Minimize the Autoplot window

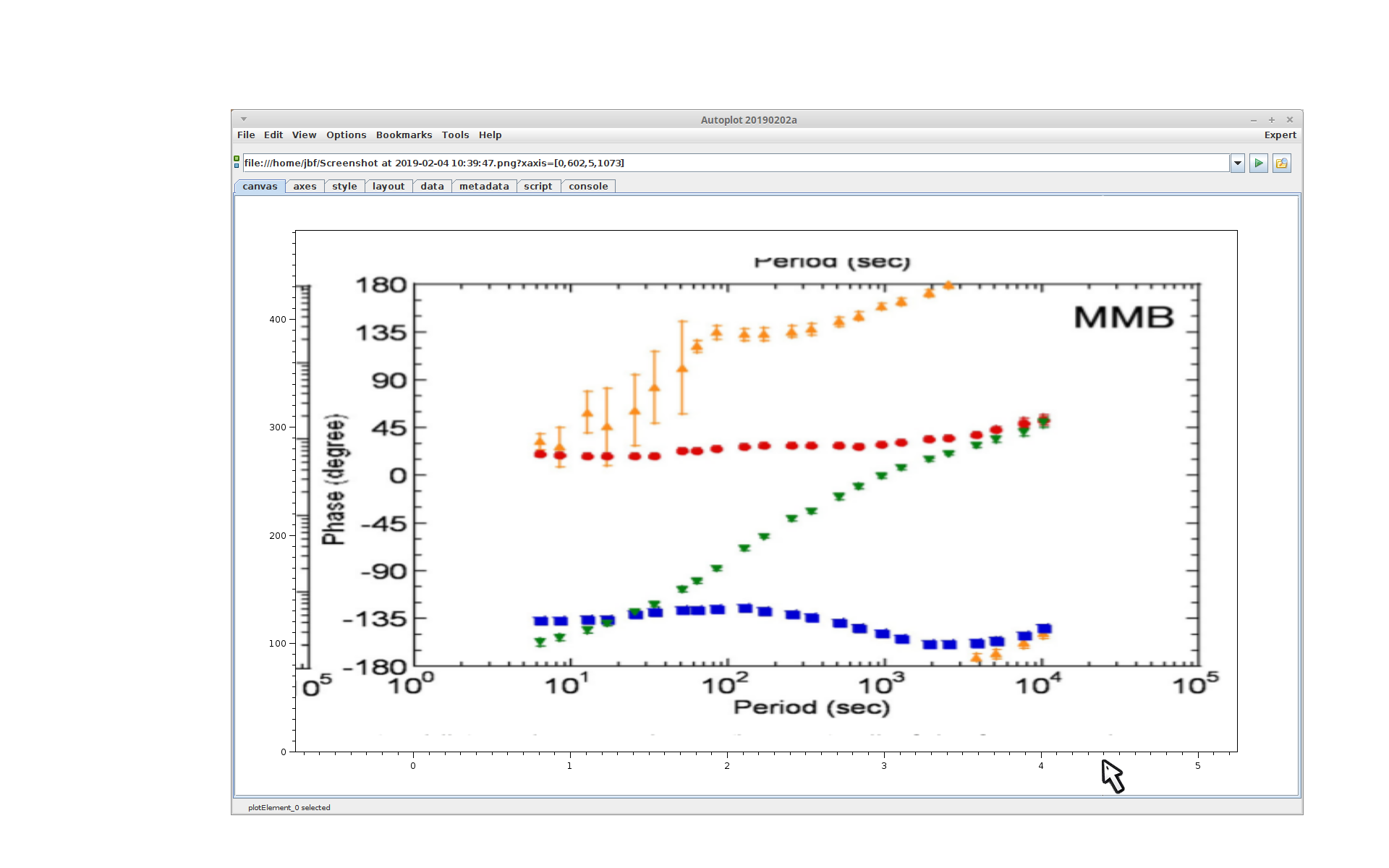point(1254,120)
